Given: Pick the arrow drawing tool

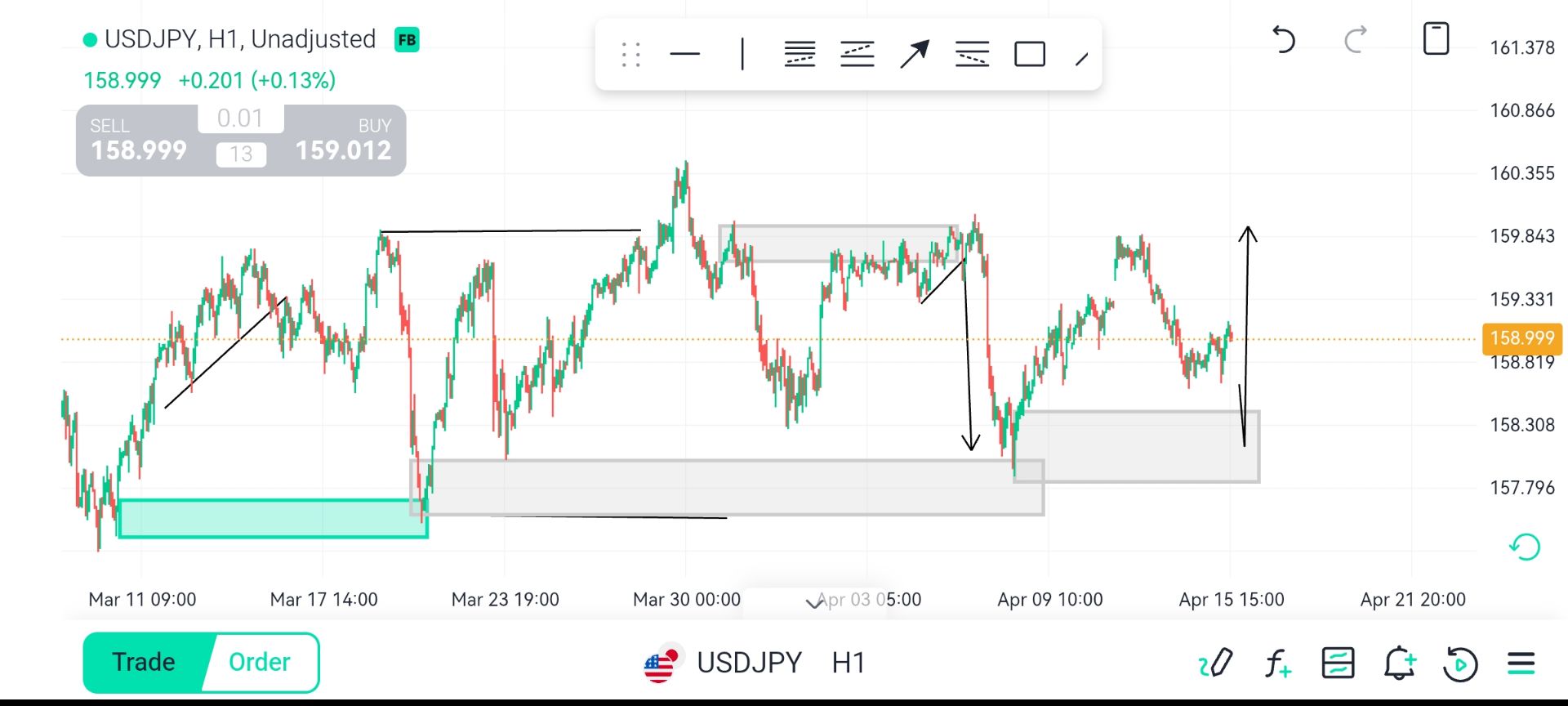Looking at the screenshot, I should coord(914,55).
